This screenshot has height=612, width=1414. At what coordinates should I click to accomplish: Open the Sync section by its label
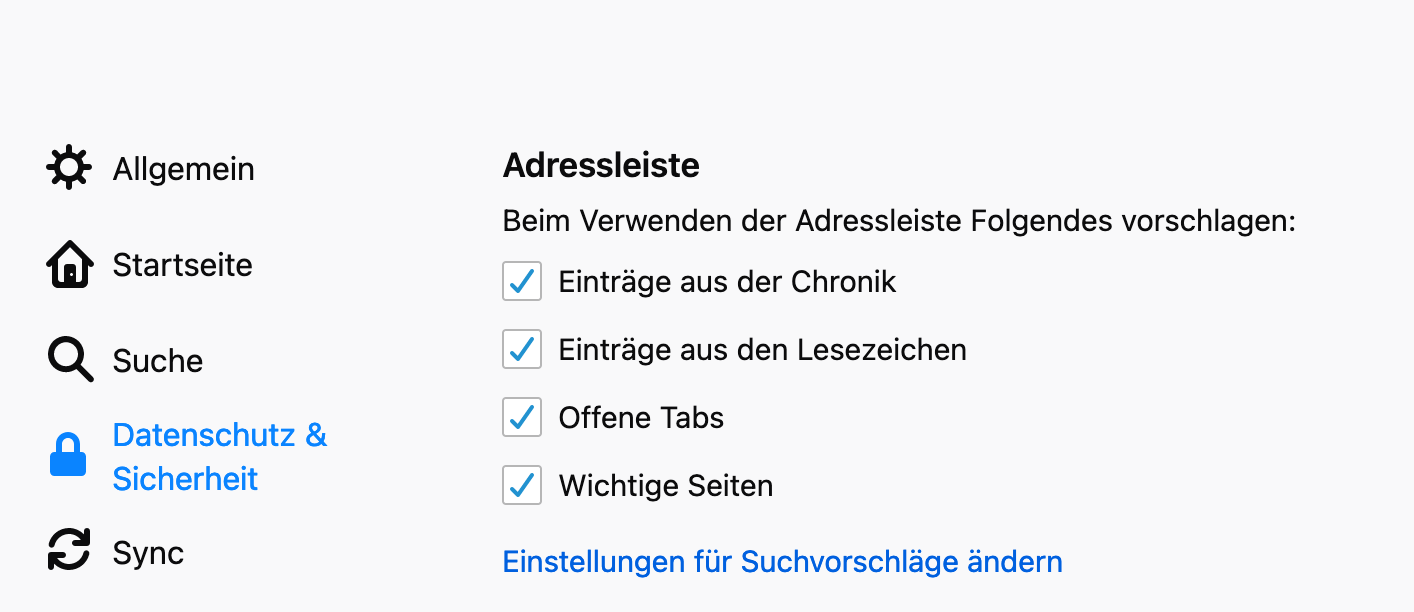148,553
